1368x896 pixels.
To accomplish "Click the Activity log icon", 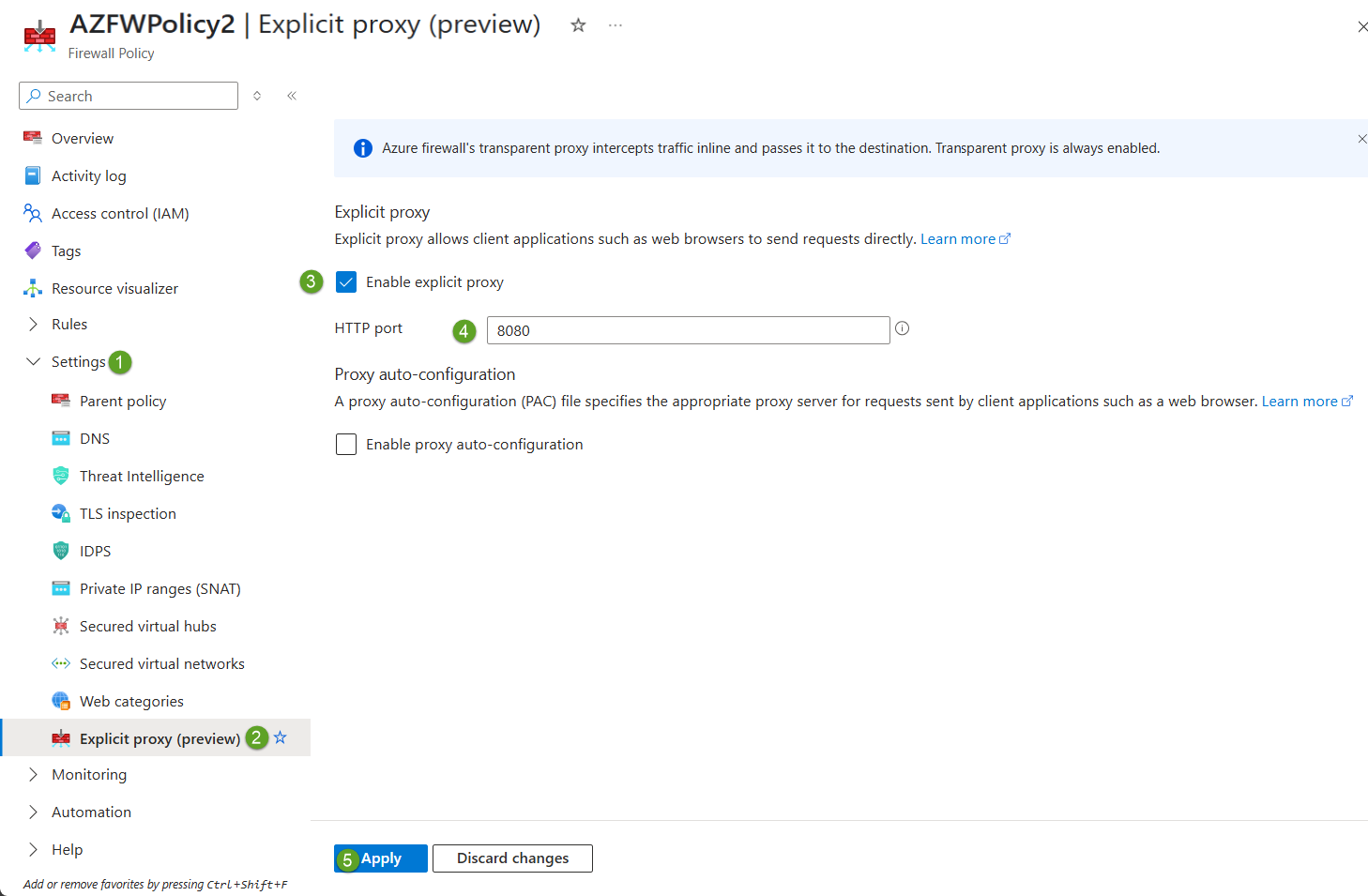I will coord(33,175).
